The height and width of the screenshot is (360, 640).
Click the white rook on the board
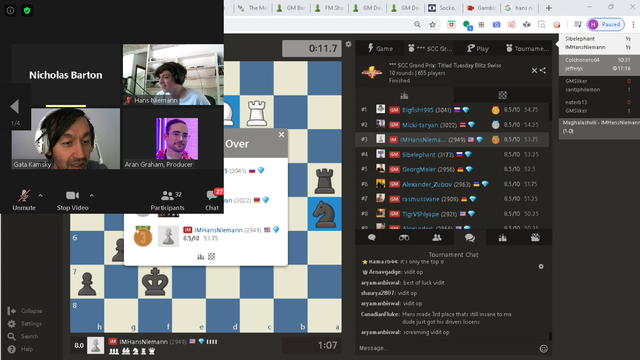257,112
